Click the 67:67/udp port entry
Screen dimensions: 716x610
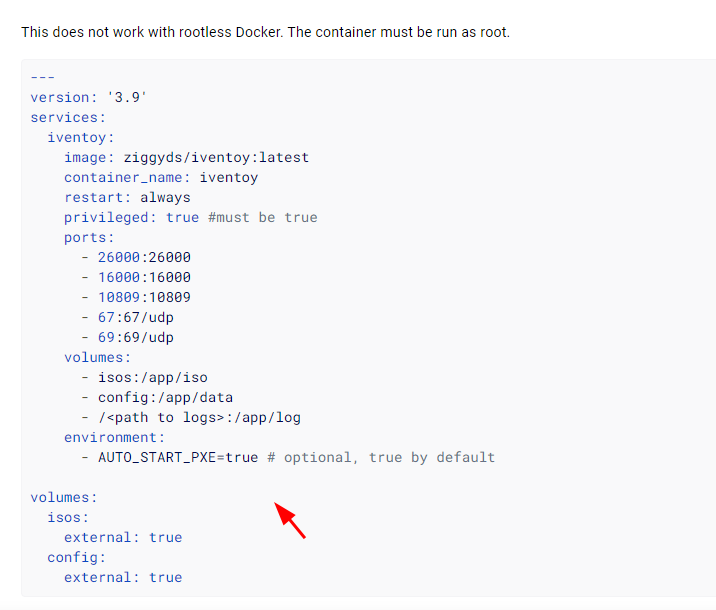(136, 317)
